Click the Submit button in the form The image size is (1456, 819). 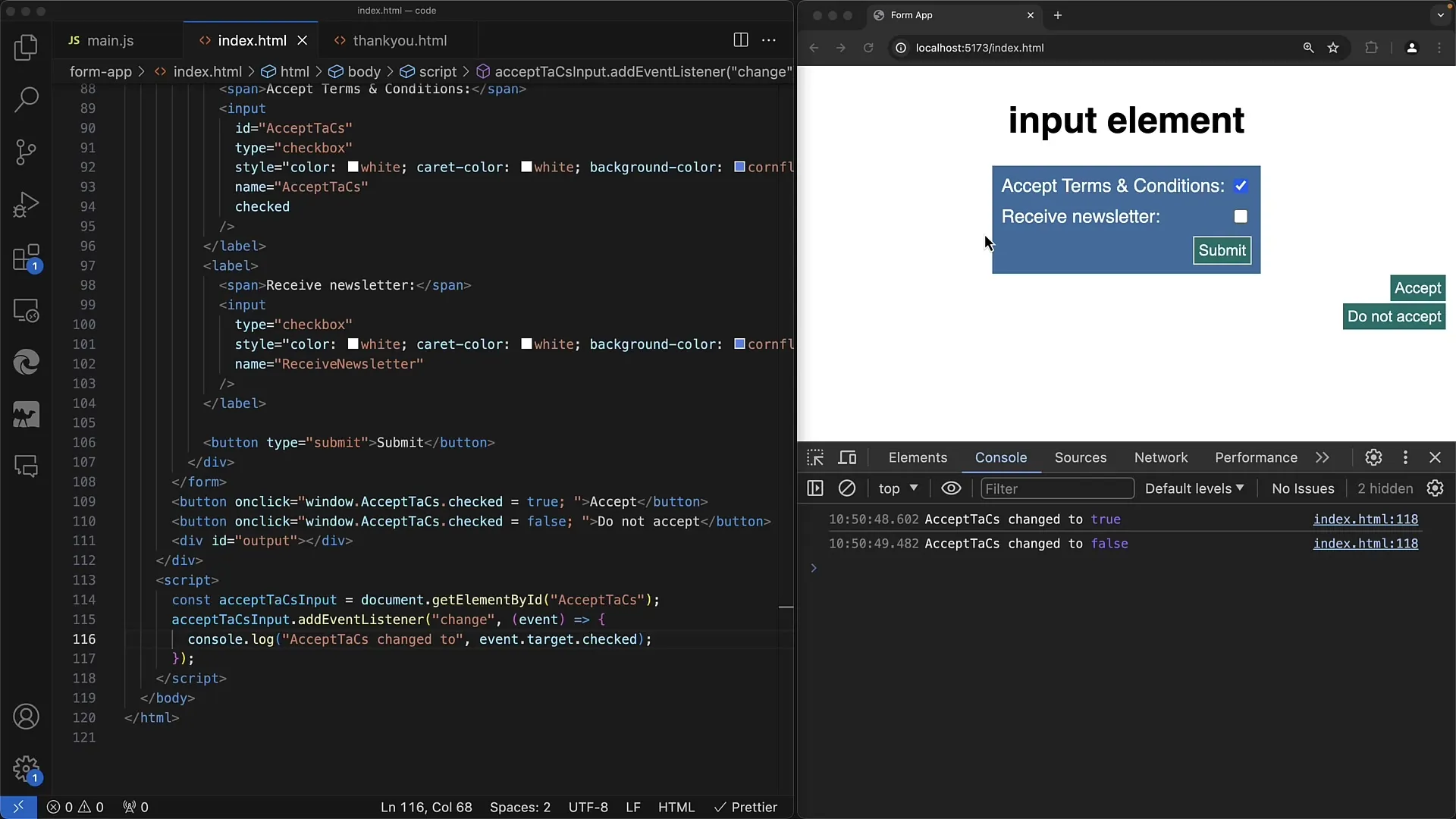(1221, 250)
